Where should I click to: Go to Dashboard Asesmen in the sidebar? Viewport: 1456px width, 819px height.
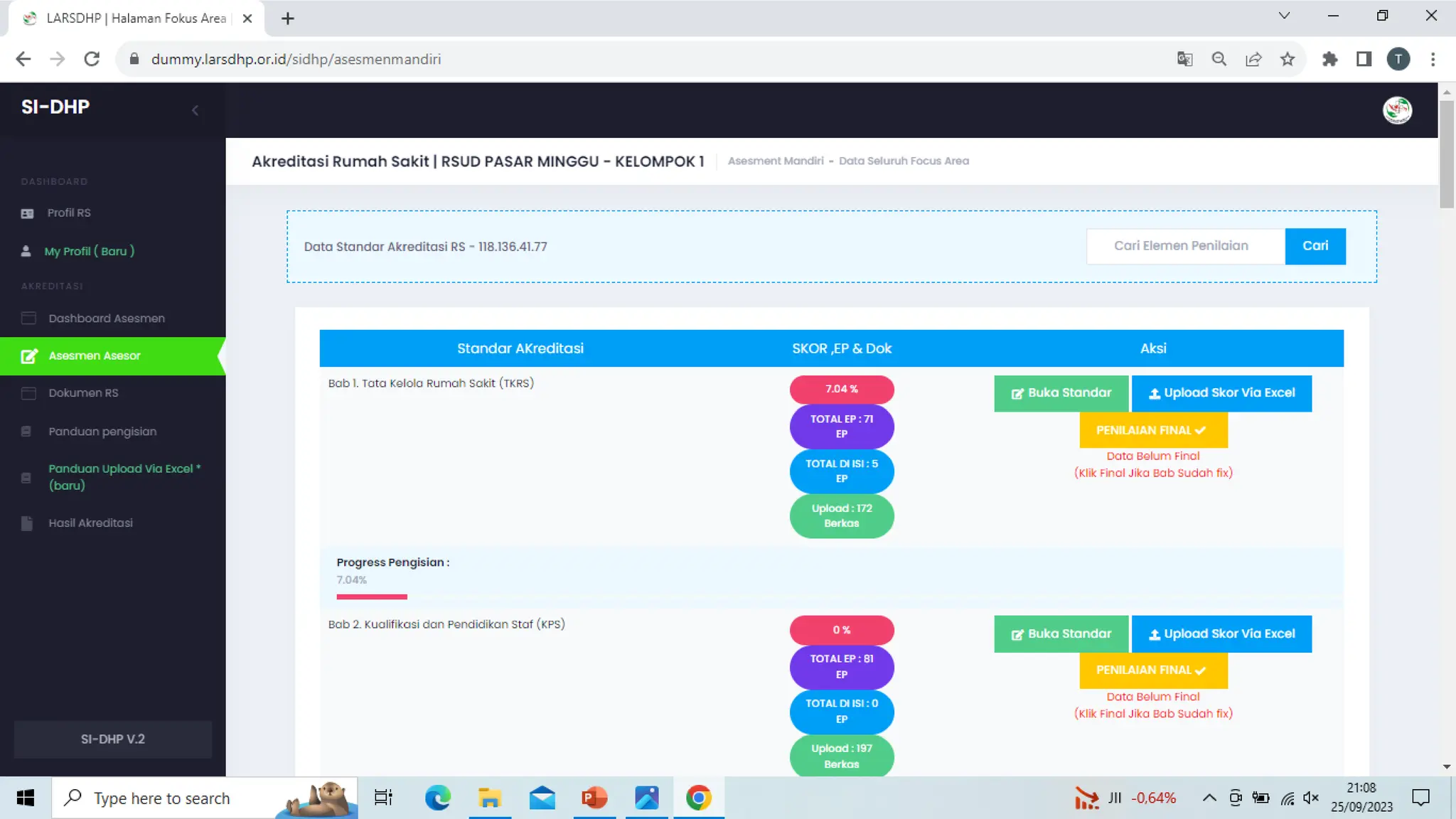(106, 318)
